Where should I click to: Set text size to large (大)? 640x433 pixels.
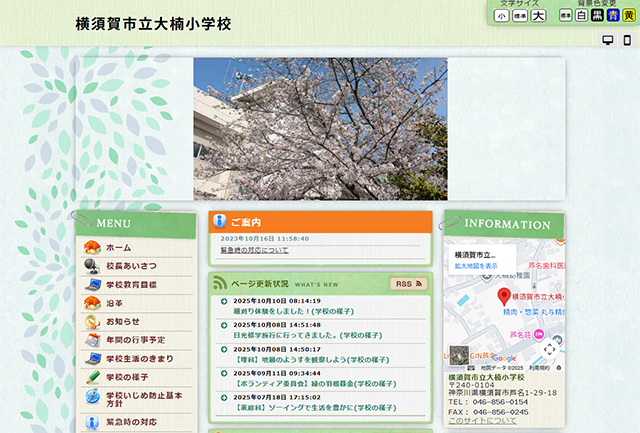pos(538,16)
